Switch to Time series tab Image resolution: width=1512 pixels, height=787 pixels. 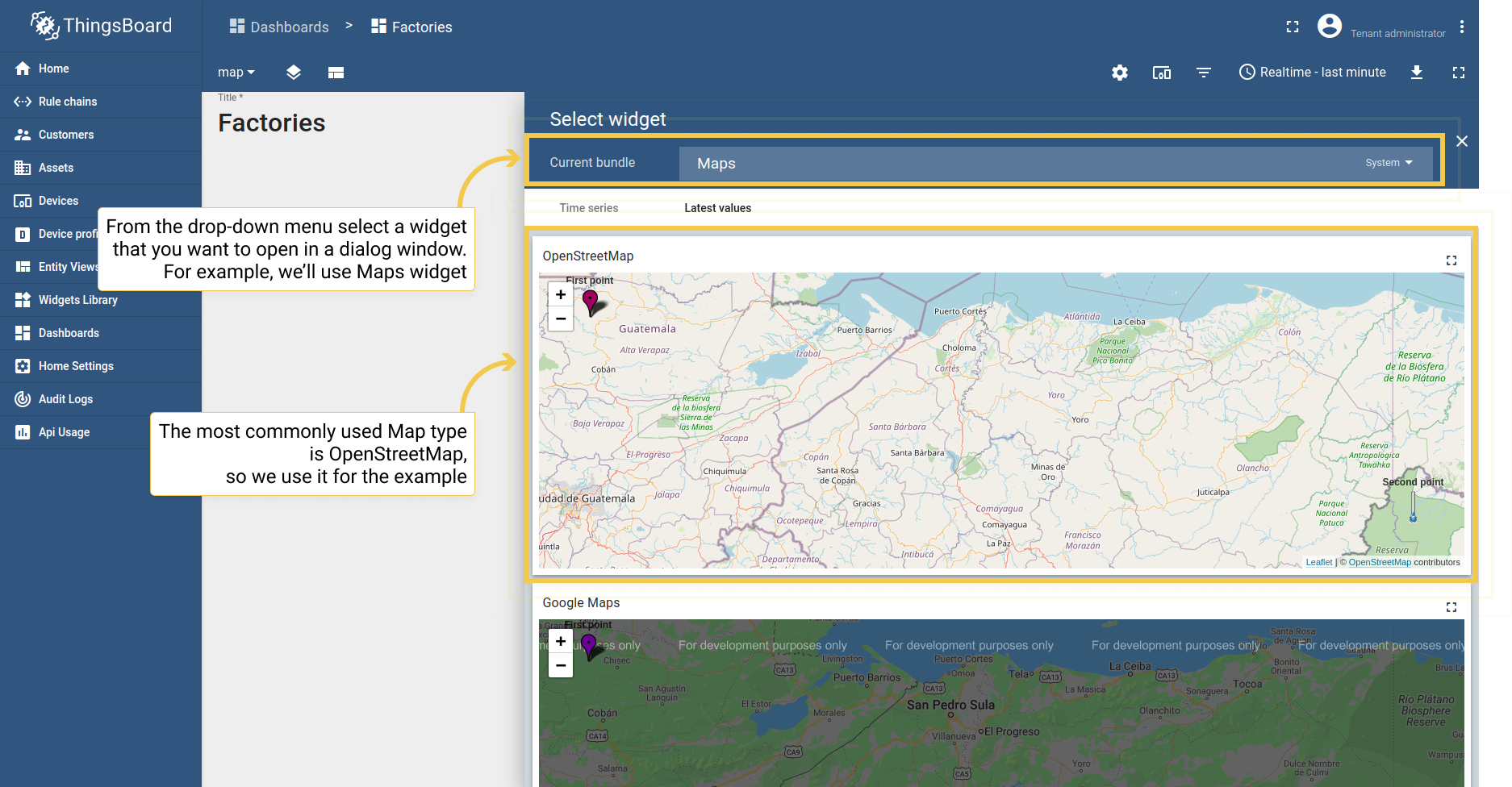[x=589, y=208]
